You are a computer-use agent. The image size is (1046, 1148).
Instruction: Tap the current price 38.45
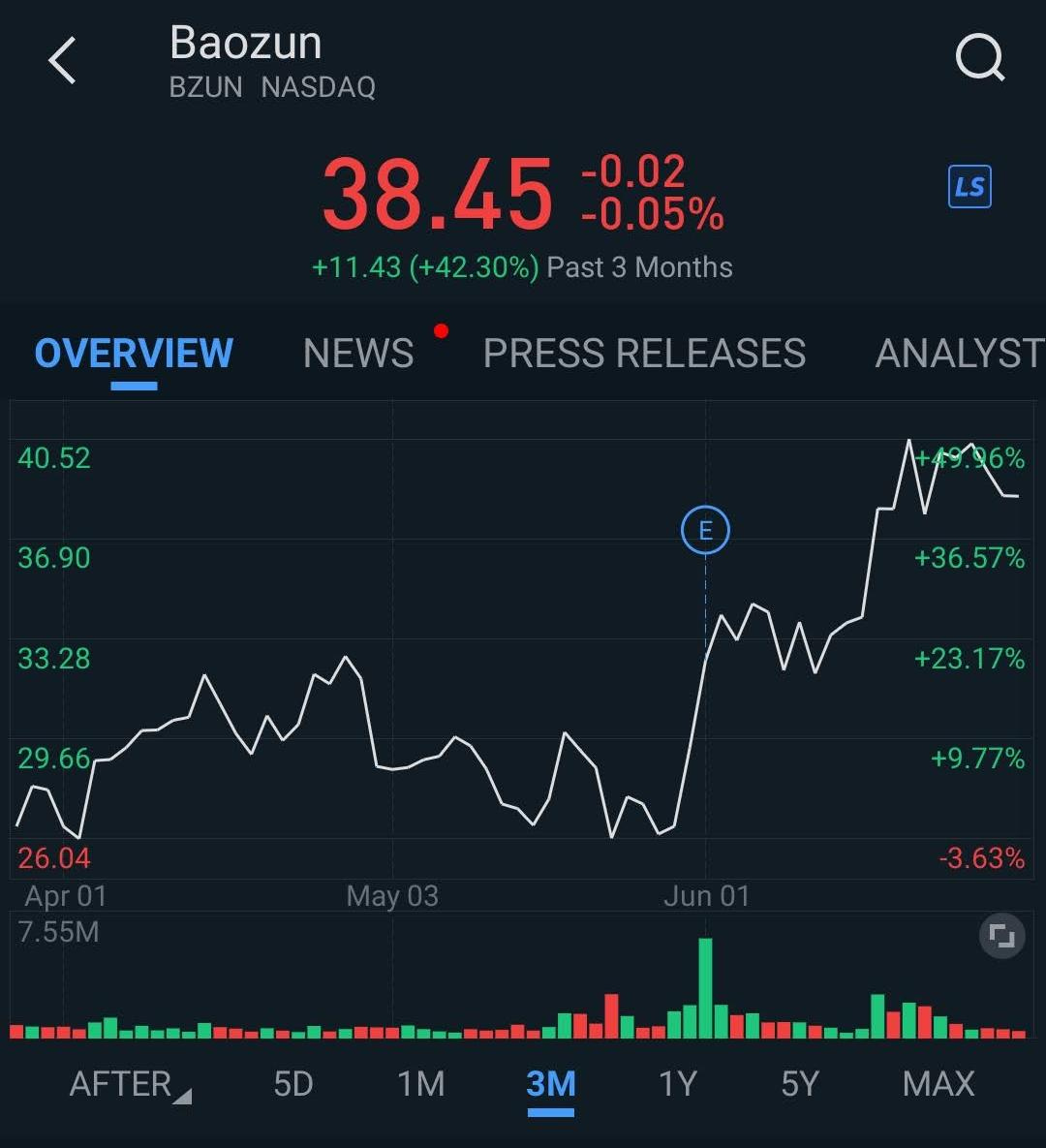click(437, 195)
